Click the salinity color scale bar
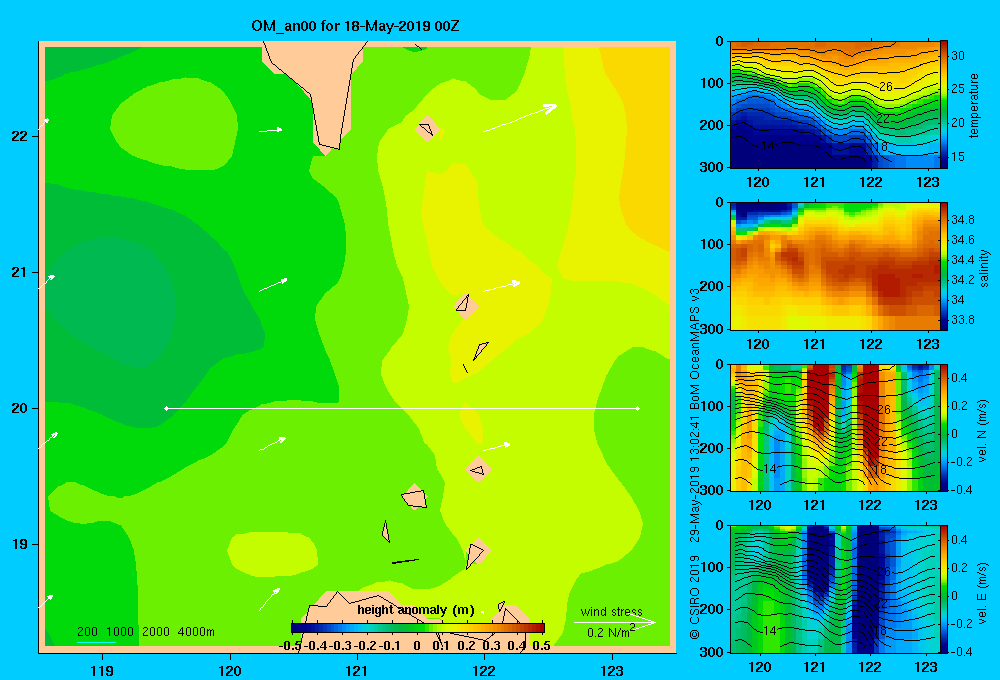This screenshot has width=1000, height=680. coord(944,266)
